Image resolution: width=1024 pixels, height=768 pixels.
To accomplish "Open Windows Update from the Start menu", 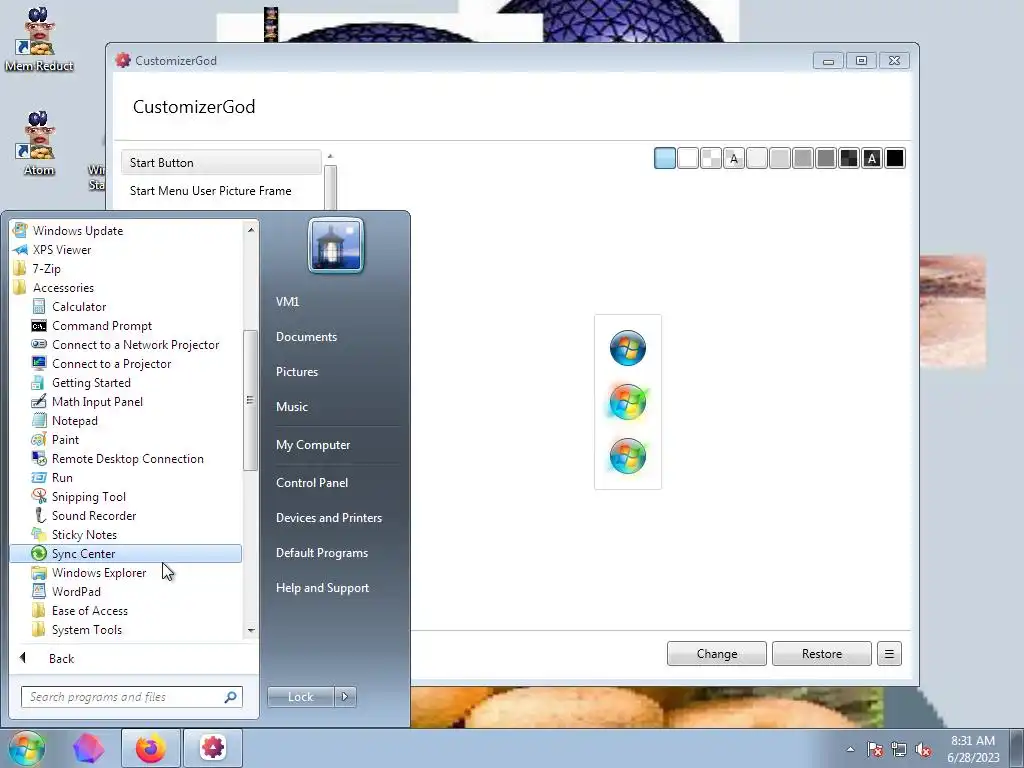I will [x=78, y=231].
